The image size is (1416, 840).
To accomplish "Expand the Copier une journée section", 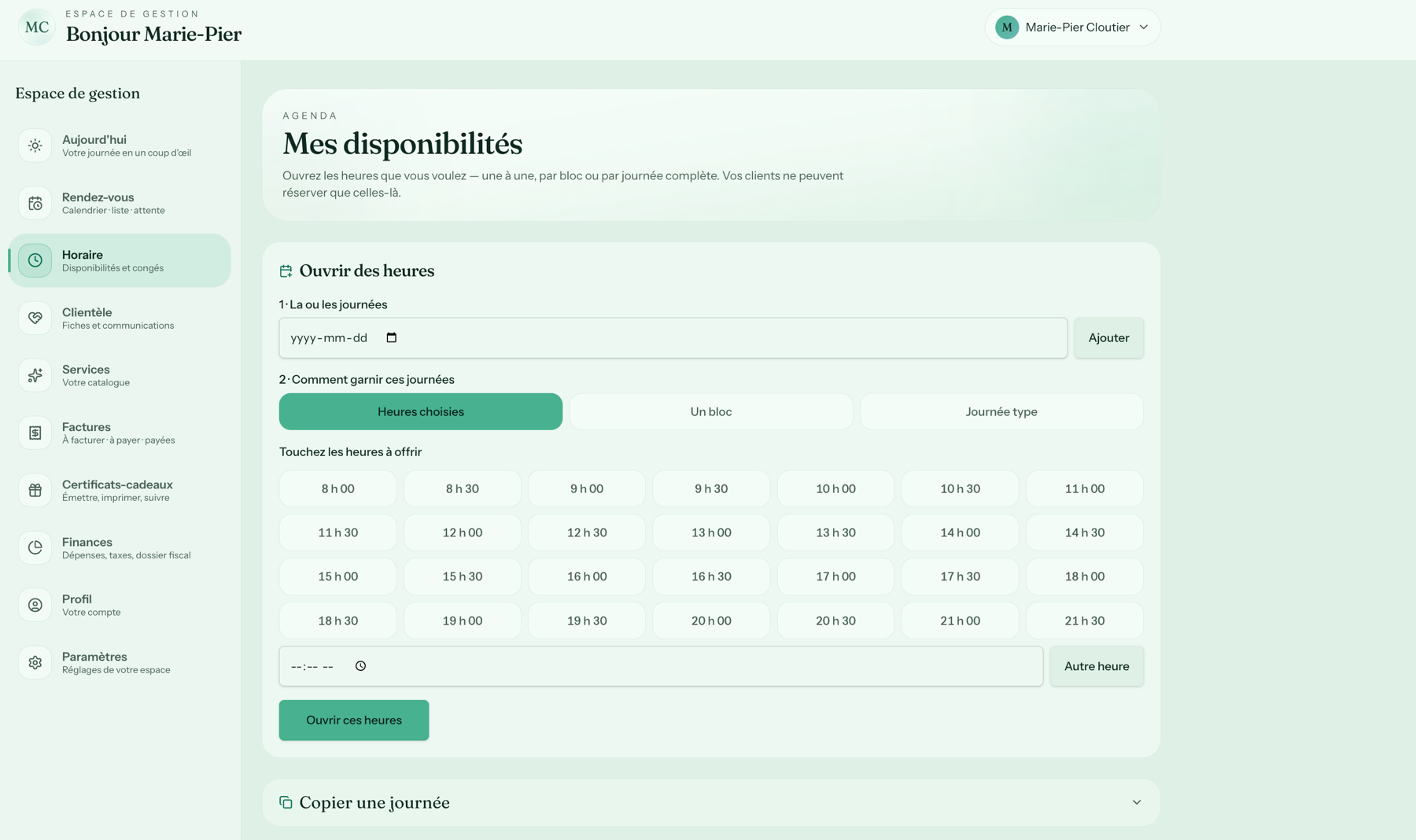I will [711, 802].
